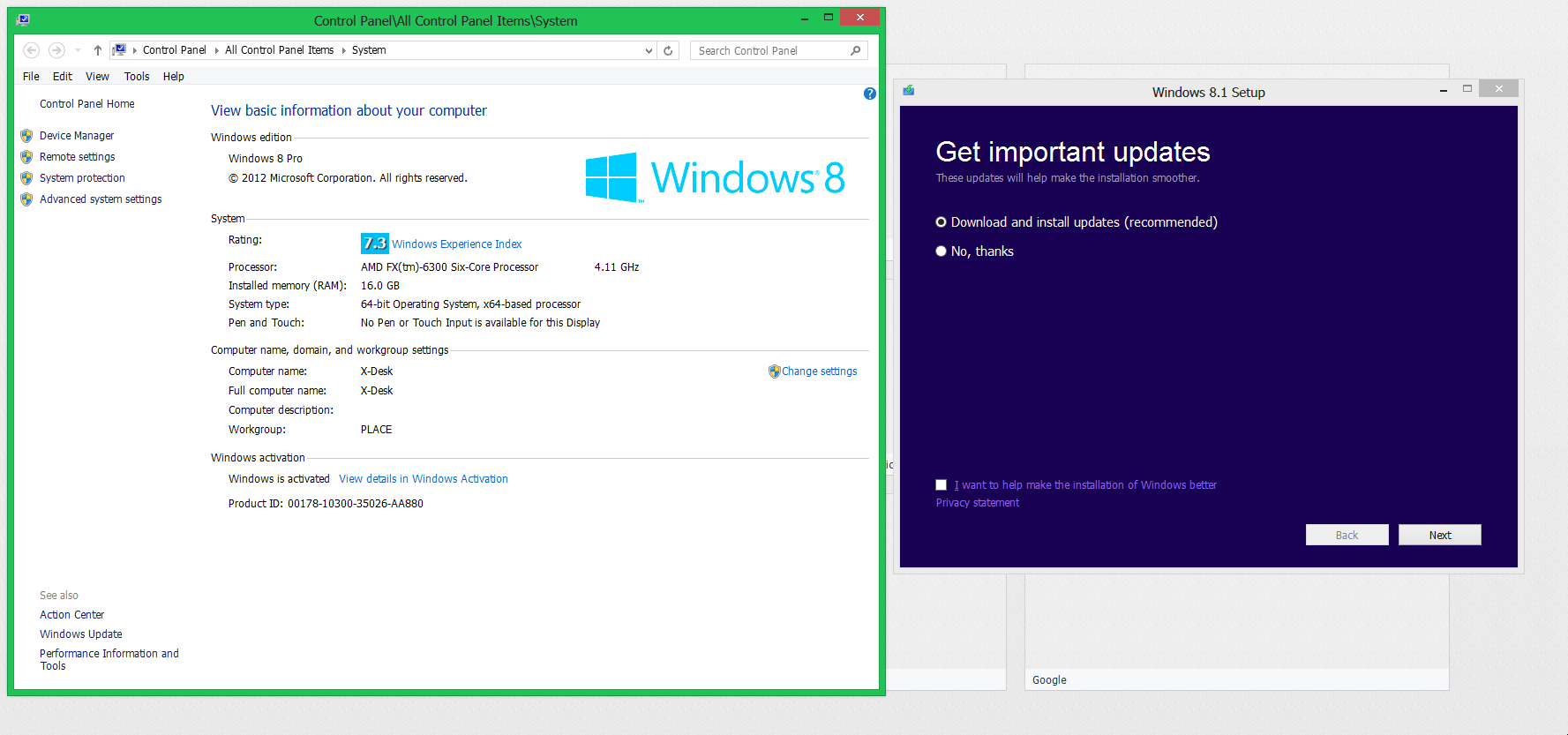Image resolution: width=1568 pixels, height=735 pixels.
Task: Go to Control Panel Home
Action: click(87, 104)
